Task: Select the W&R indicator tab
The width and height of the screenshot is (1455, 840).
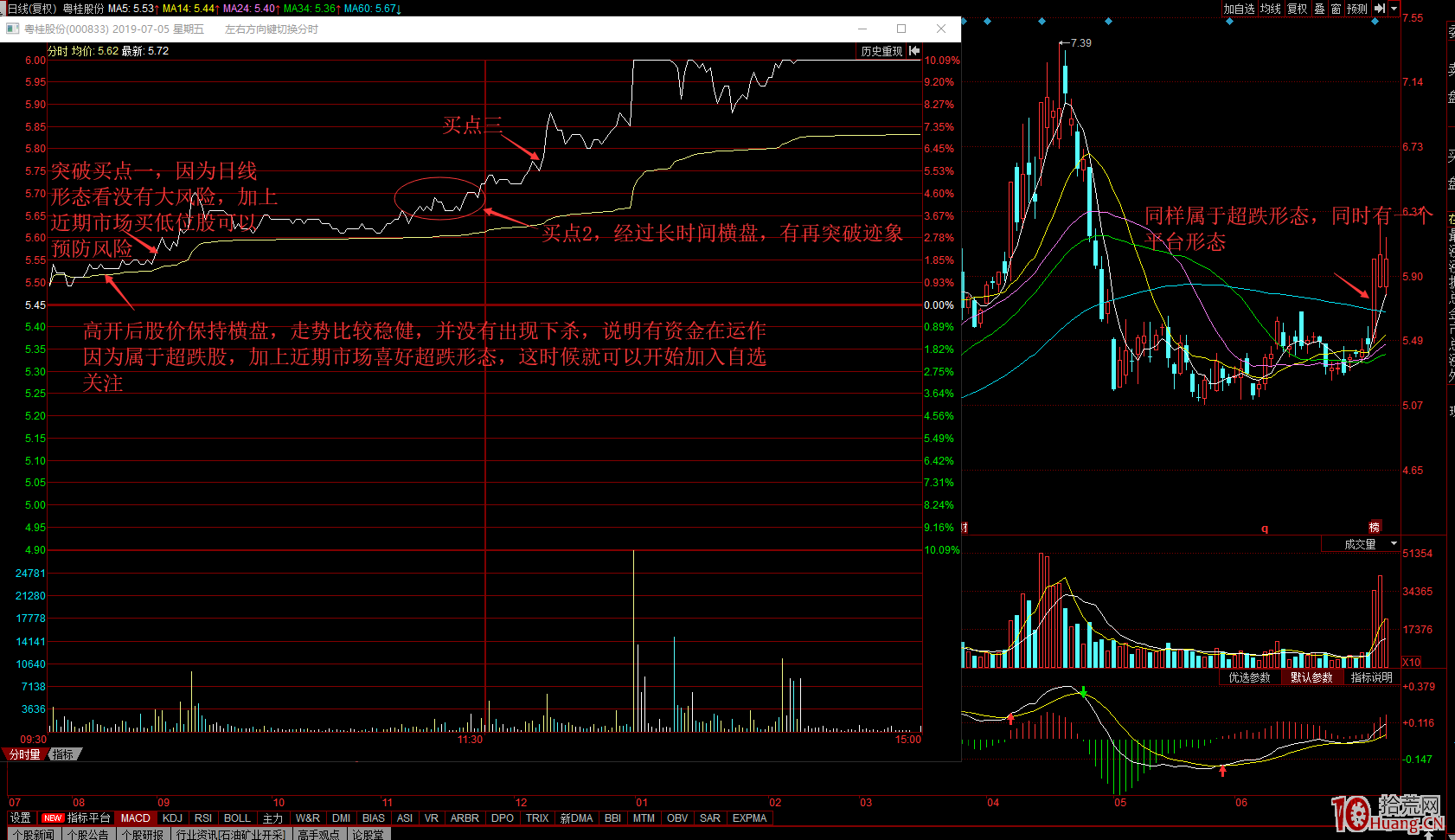Action: (307, 818)
